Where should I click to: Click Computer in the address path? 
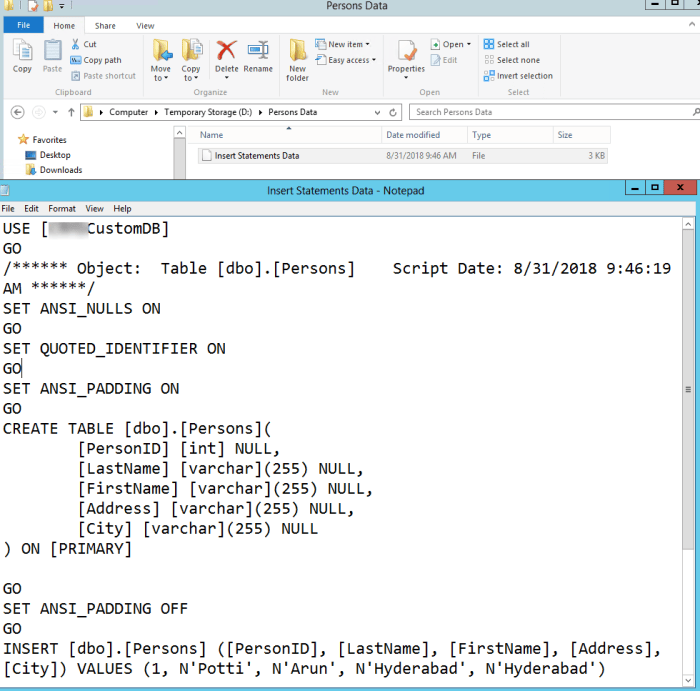click(129, 112)
